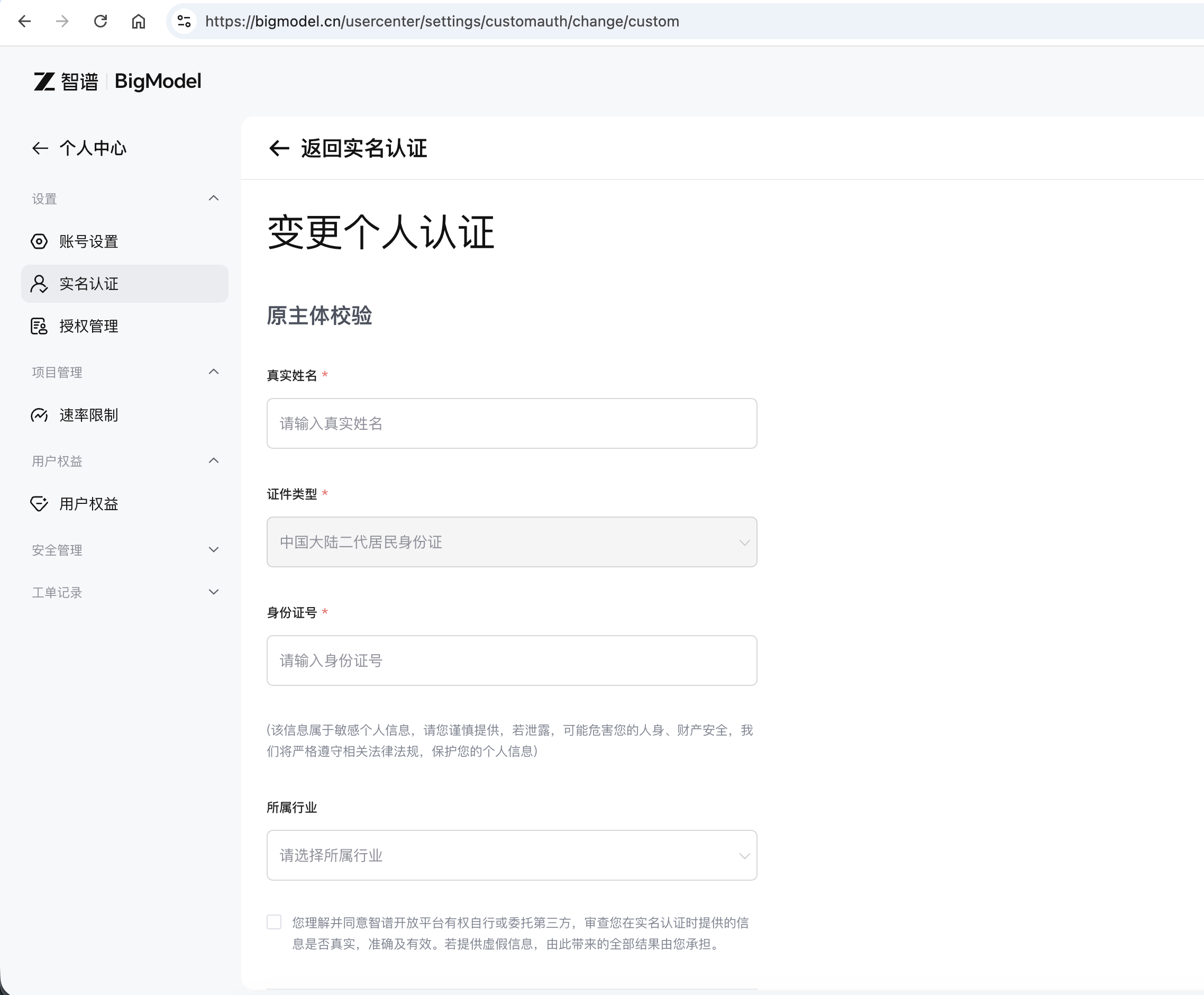The width and height of the screenshot is (1204, 995).
Task: Click the 真实姓名 input field
Action: click(x=512, y=423)
